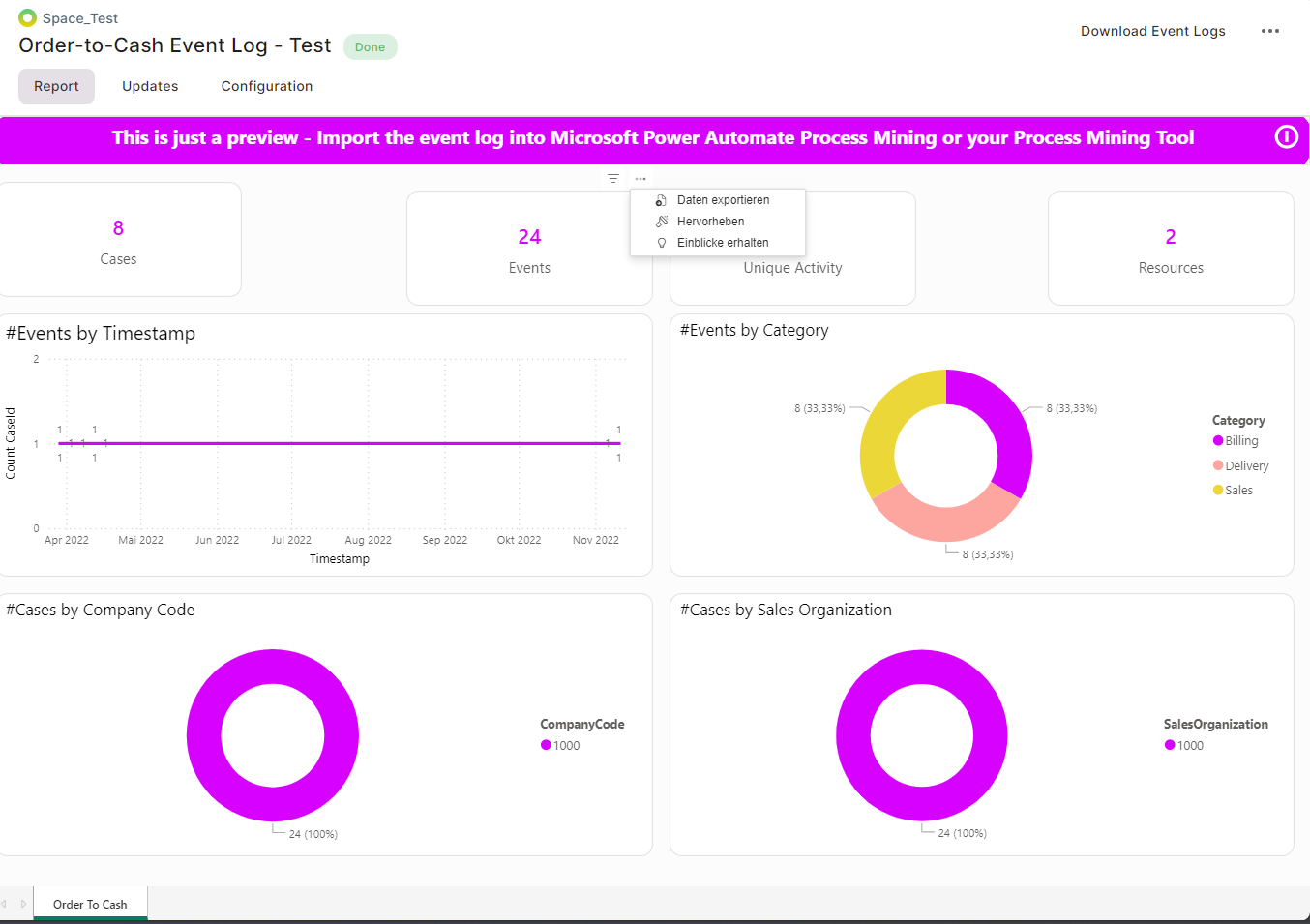
Task: Click the green Space_Test logo icon
Action: pos(26,16)
